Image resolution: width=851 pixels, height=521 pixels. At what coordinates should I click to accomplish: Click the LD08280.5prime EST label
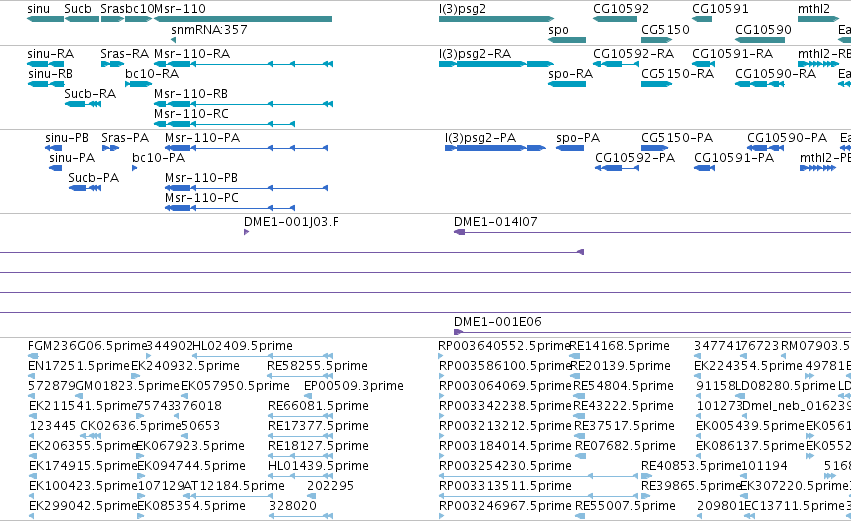tap(785, 386)
